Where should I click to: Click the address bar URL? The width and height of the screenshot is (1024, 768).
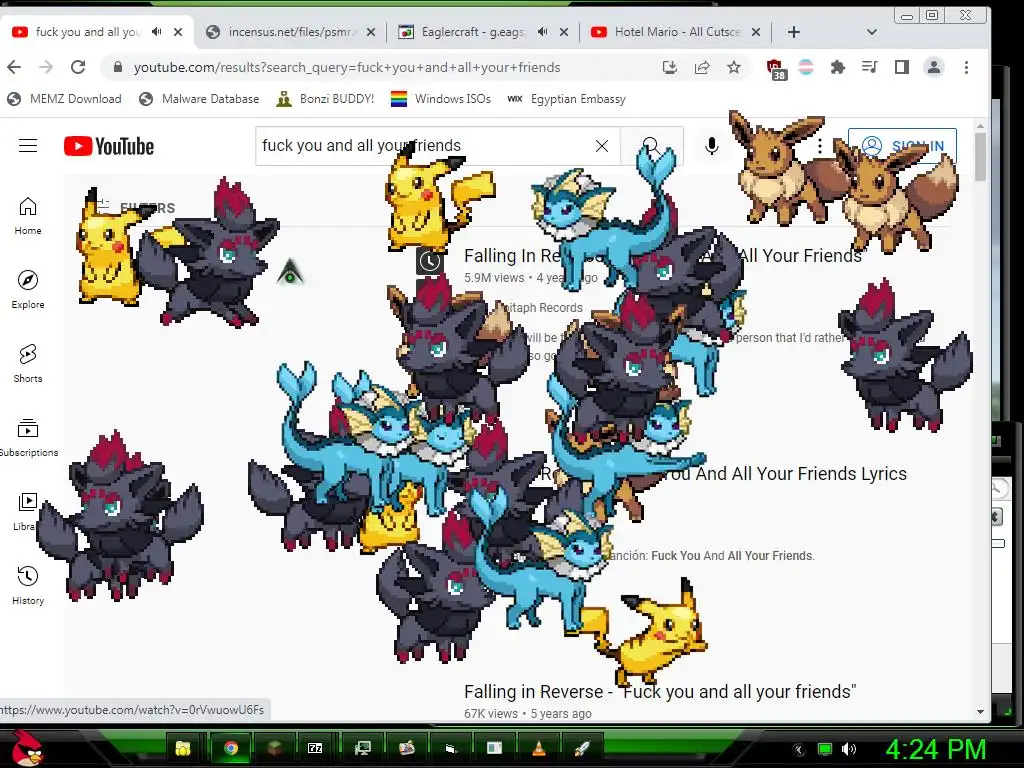click(347, 67)
